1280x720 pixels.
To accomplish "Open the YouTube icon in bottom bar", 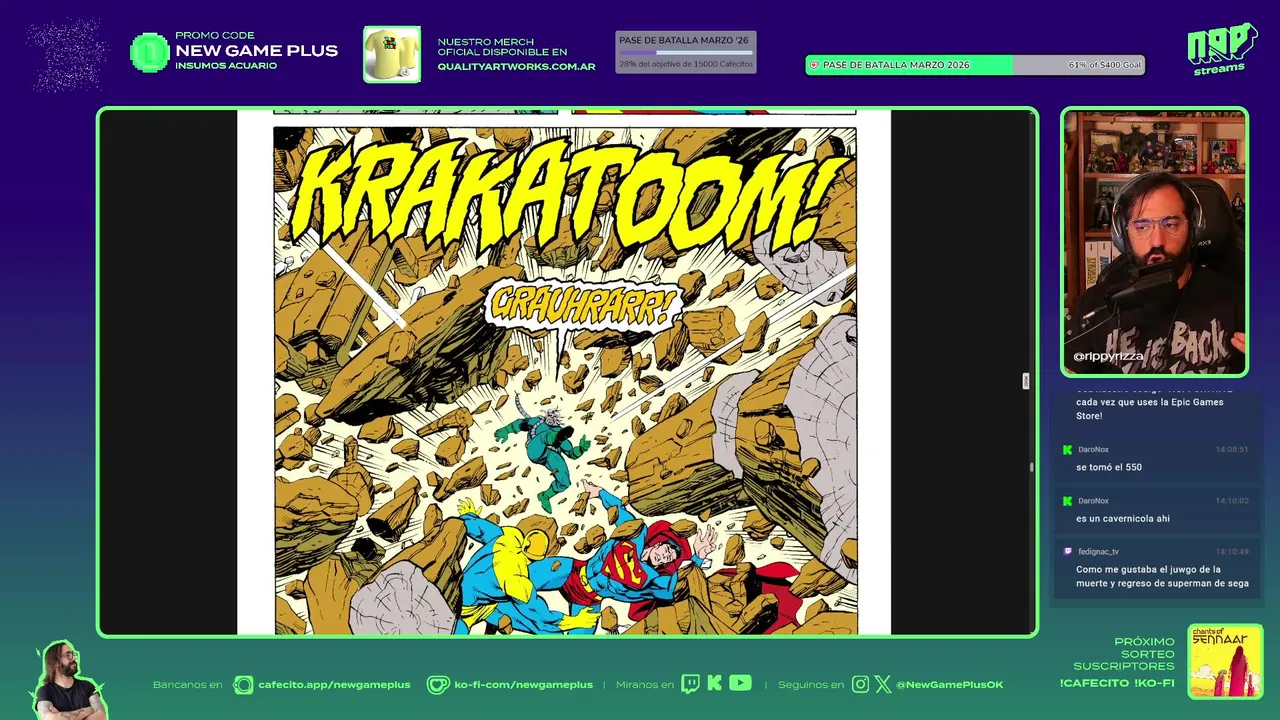I will (740, 684).
